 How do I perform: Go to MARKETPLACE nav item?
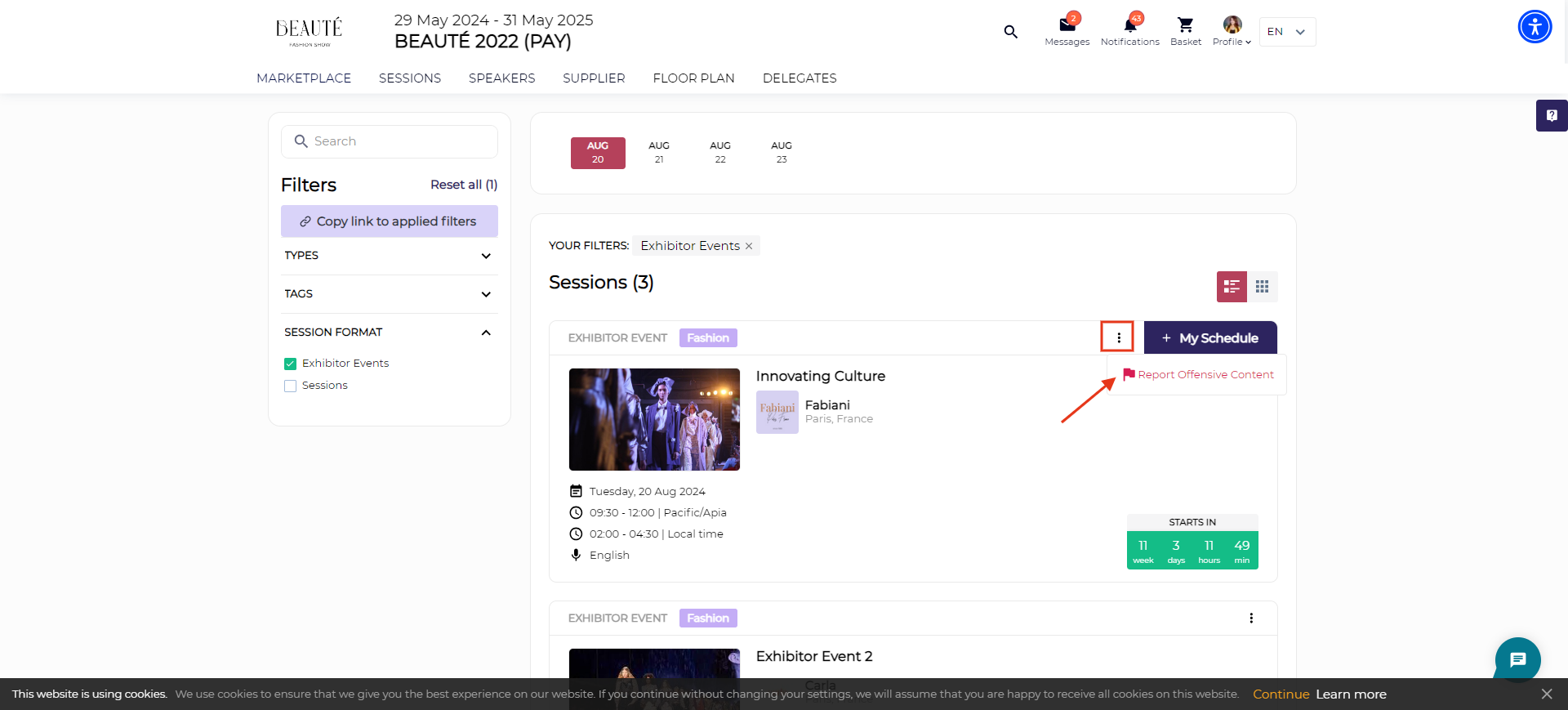[x=304, y=78]
